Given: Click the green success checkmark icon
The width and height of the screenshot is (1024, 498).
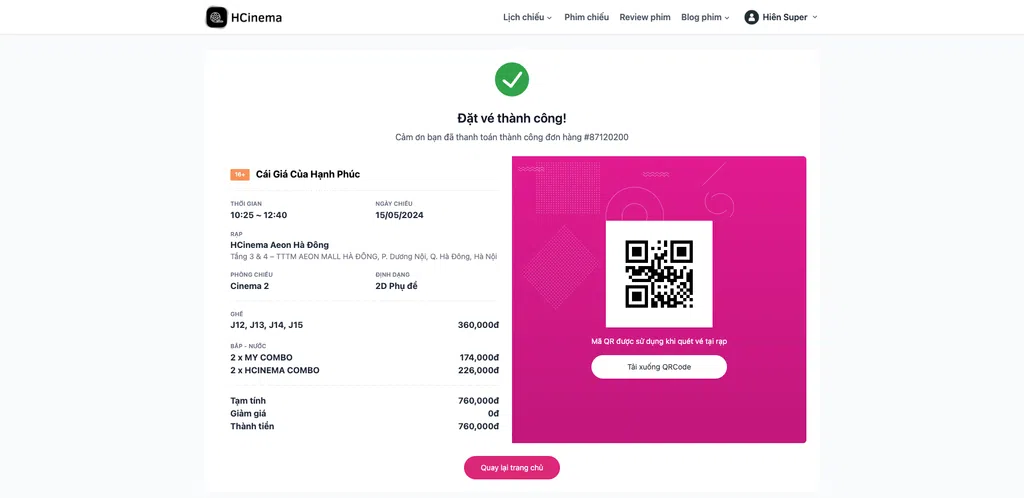Looking at the screenshot, I should click(511, 80).
